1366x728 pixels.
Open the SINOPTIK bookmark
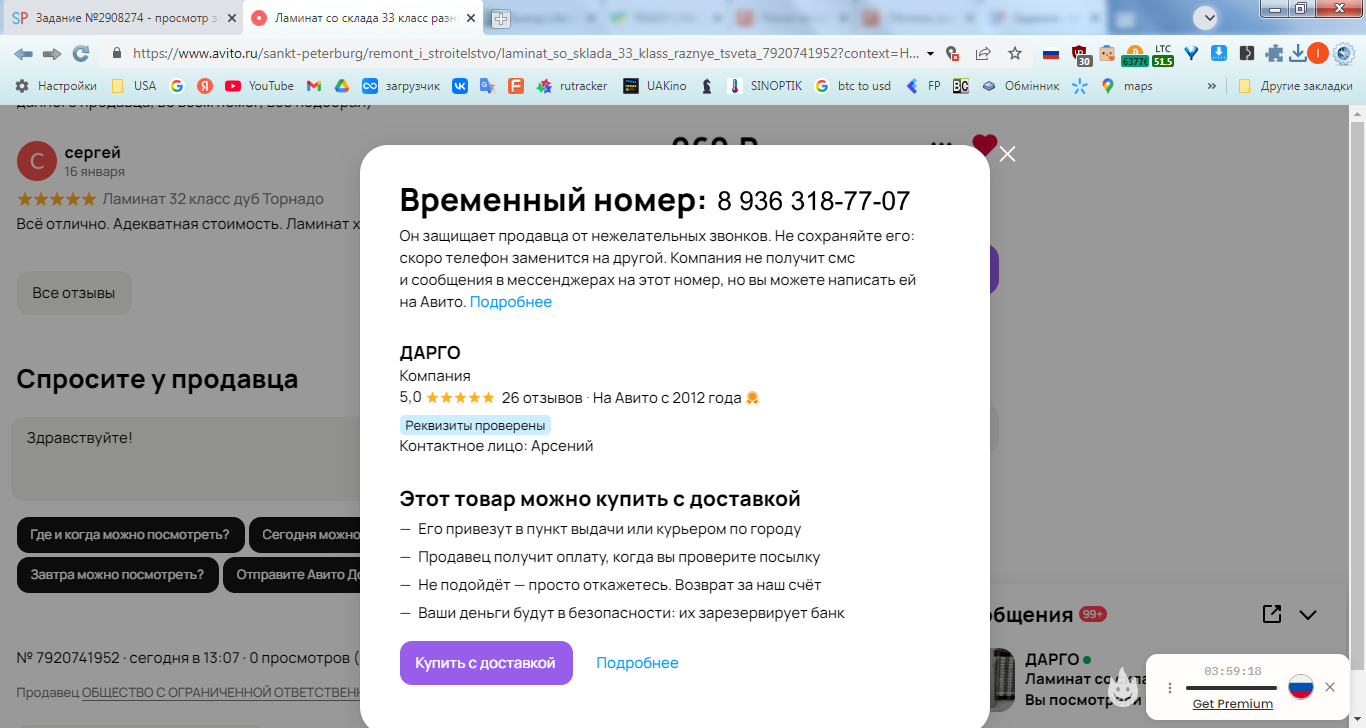(765, 86)
